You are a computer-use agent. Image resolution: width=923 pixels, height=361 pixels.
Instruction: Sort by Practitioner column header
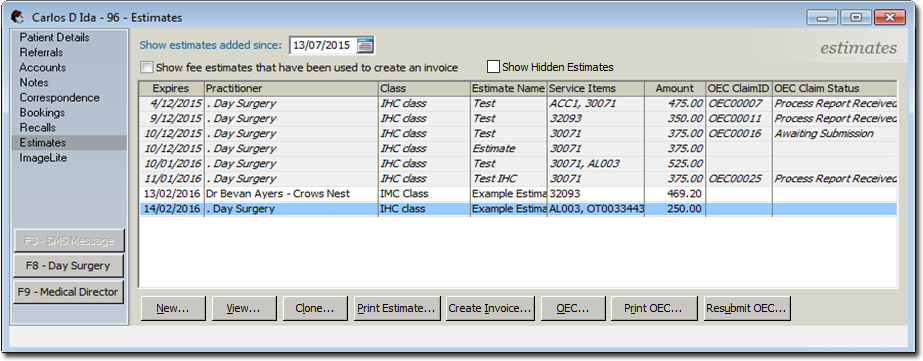point(291,88)
